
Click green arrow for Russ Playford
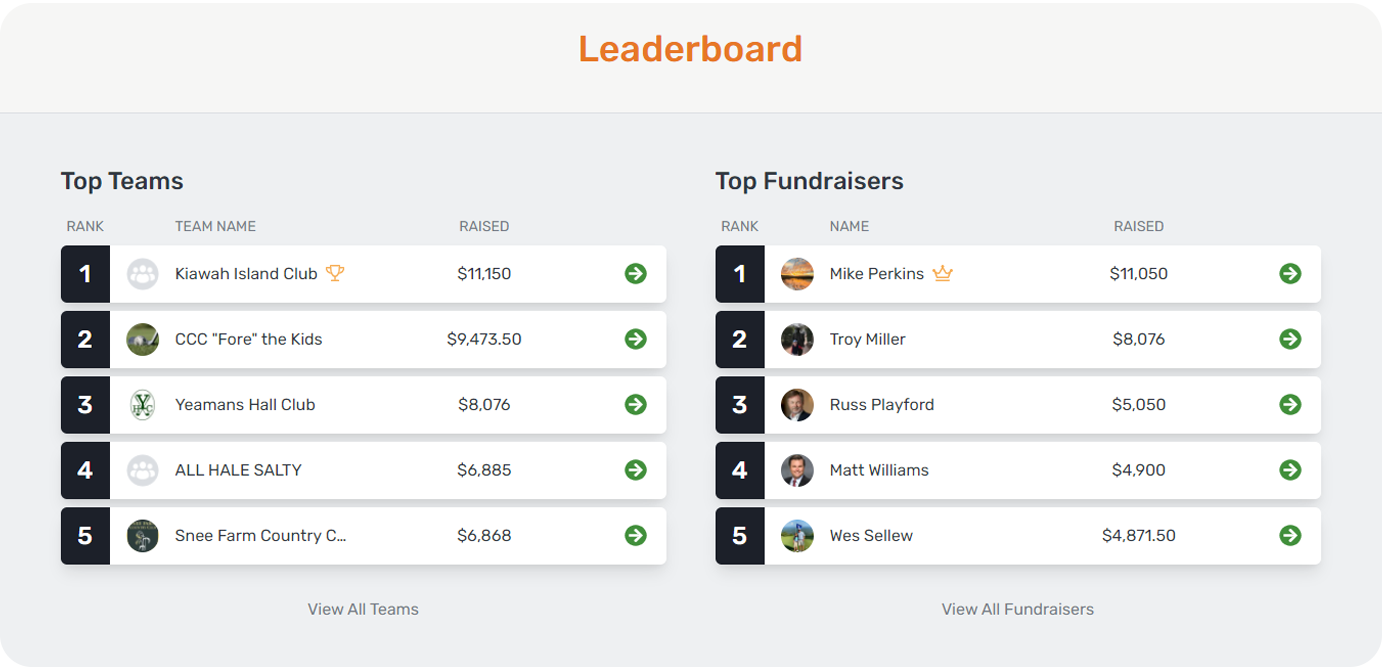pos(1290,405)
